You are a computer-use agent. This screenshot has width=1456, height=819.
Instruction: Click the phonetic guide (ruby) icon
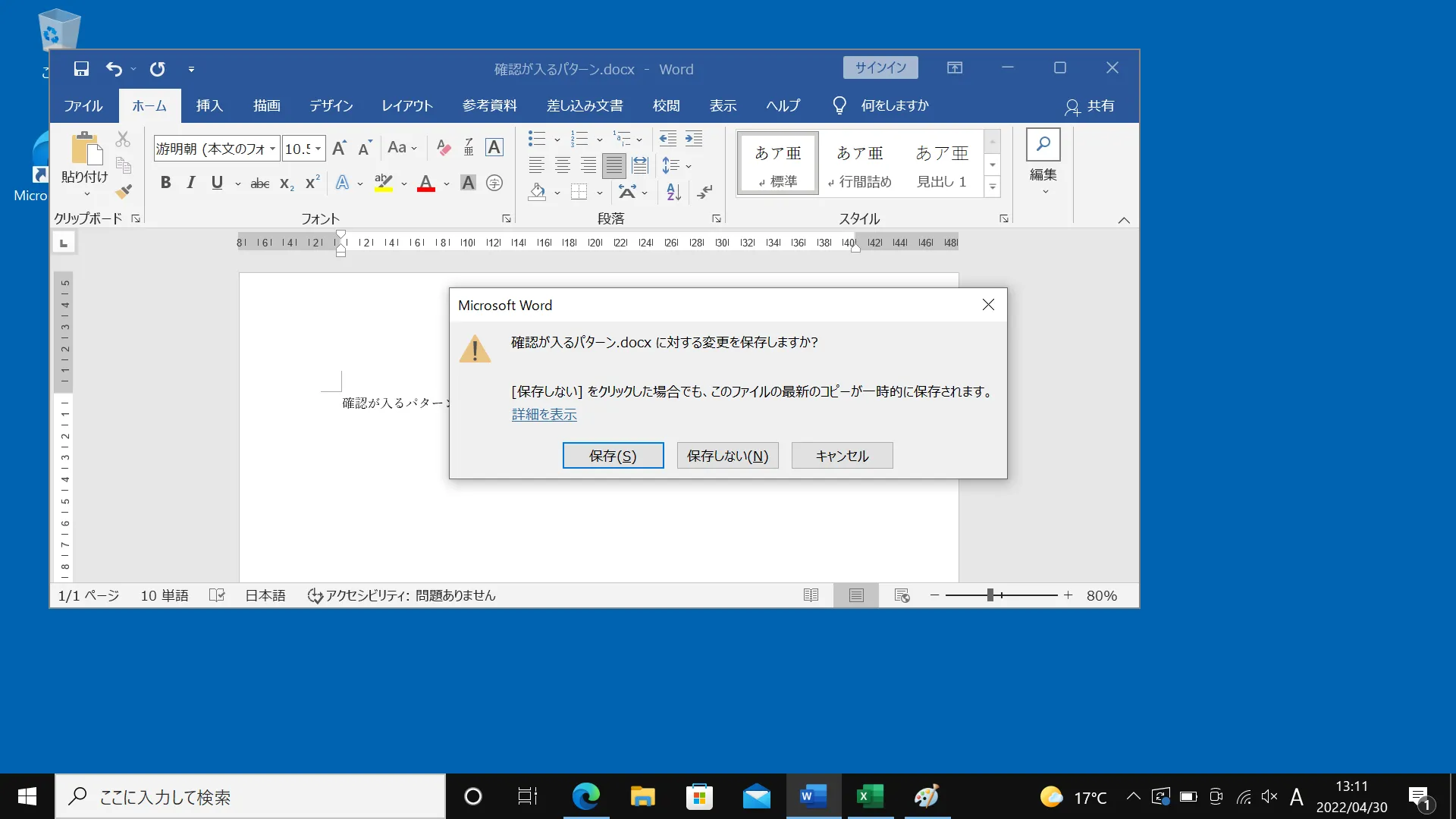point(469,148)
